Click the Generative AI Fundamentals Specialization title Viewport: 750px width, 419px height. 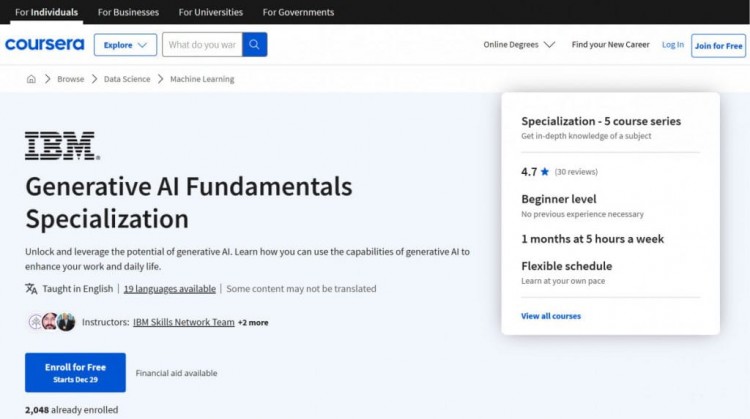(188, 202)
